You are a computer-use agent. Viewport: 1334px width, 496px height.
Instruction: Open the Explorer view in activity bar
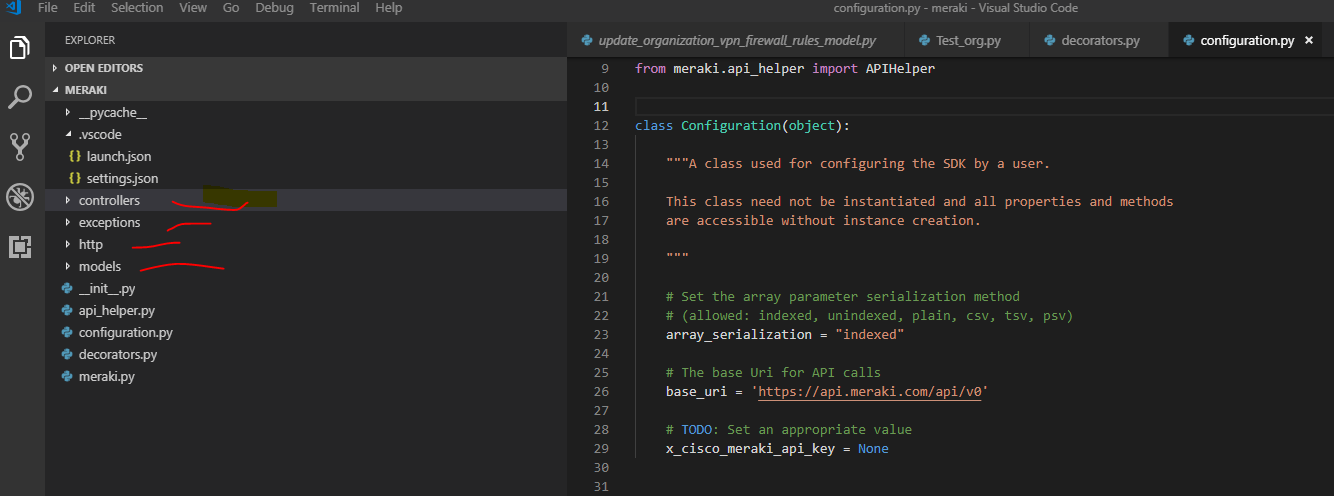tap(20, 47)
